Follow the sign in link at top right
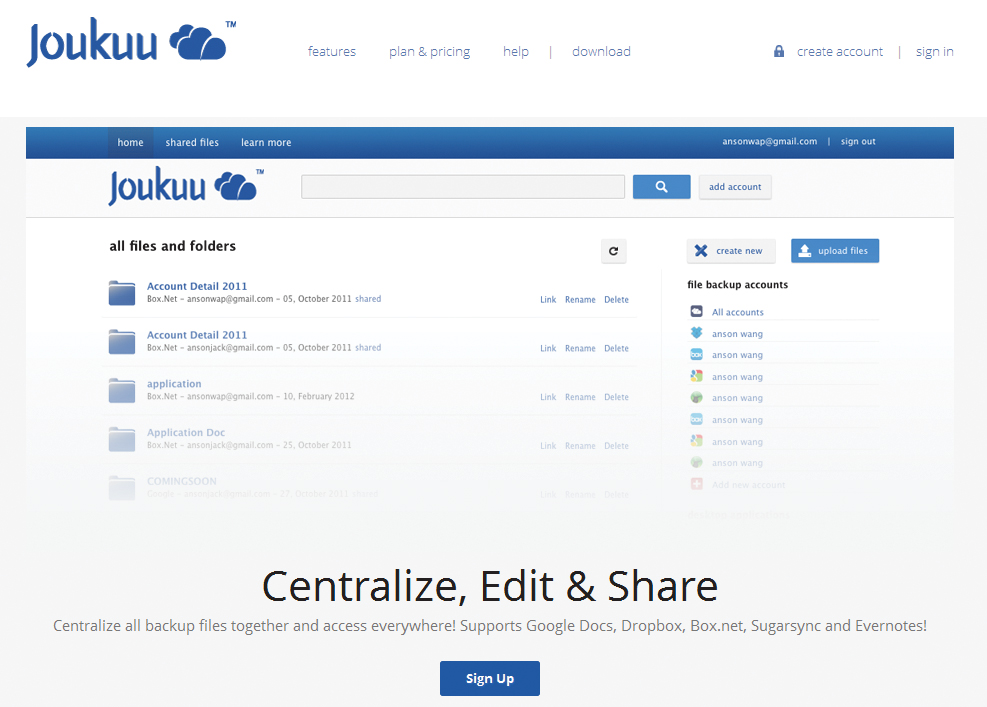 (x=934, y=52)
